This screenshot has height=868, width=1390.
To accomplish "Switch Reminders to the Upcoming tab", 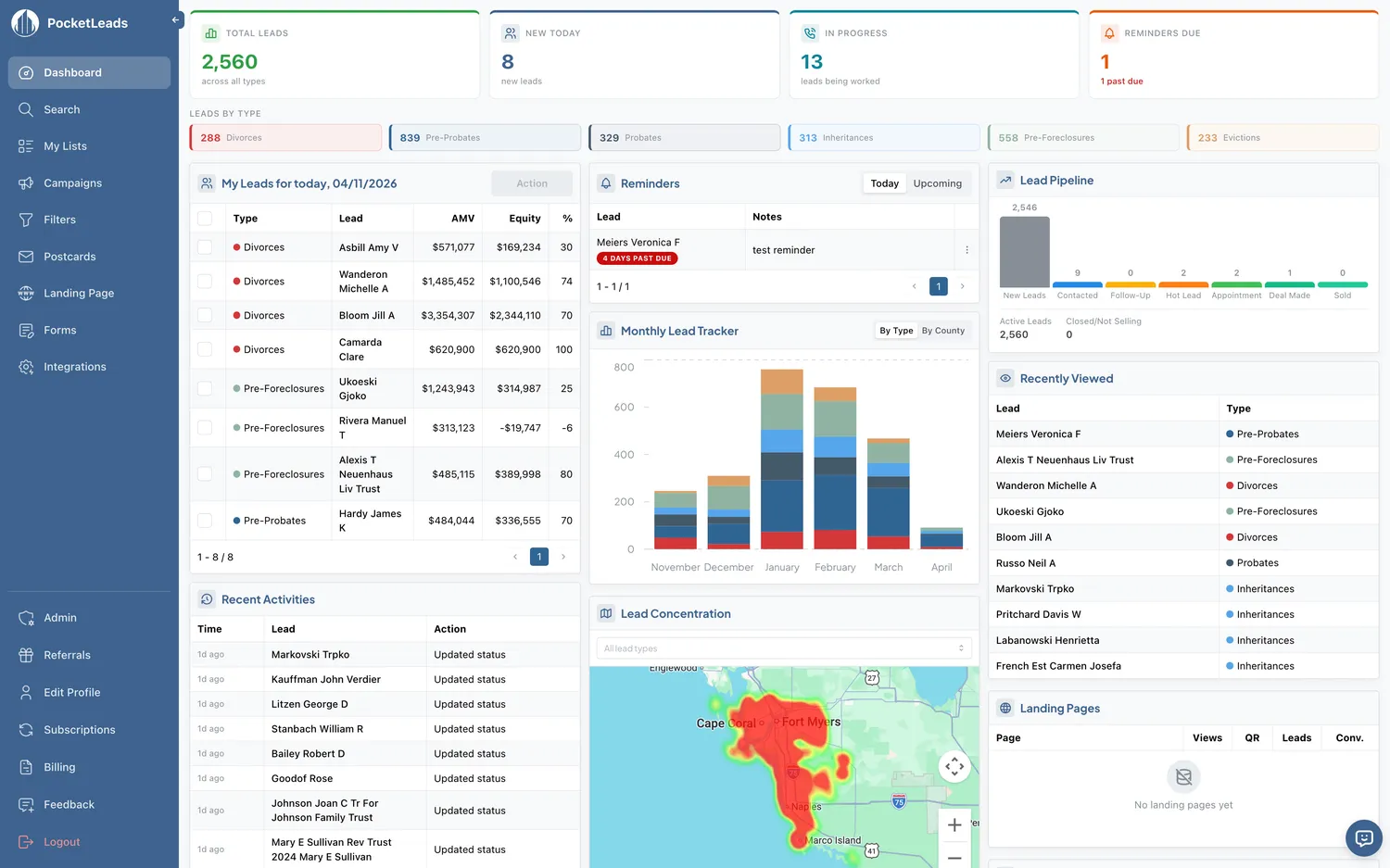I will click(x=938, y=183).
